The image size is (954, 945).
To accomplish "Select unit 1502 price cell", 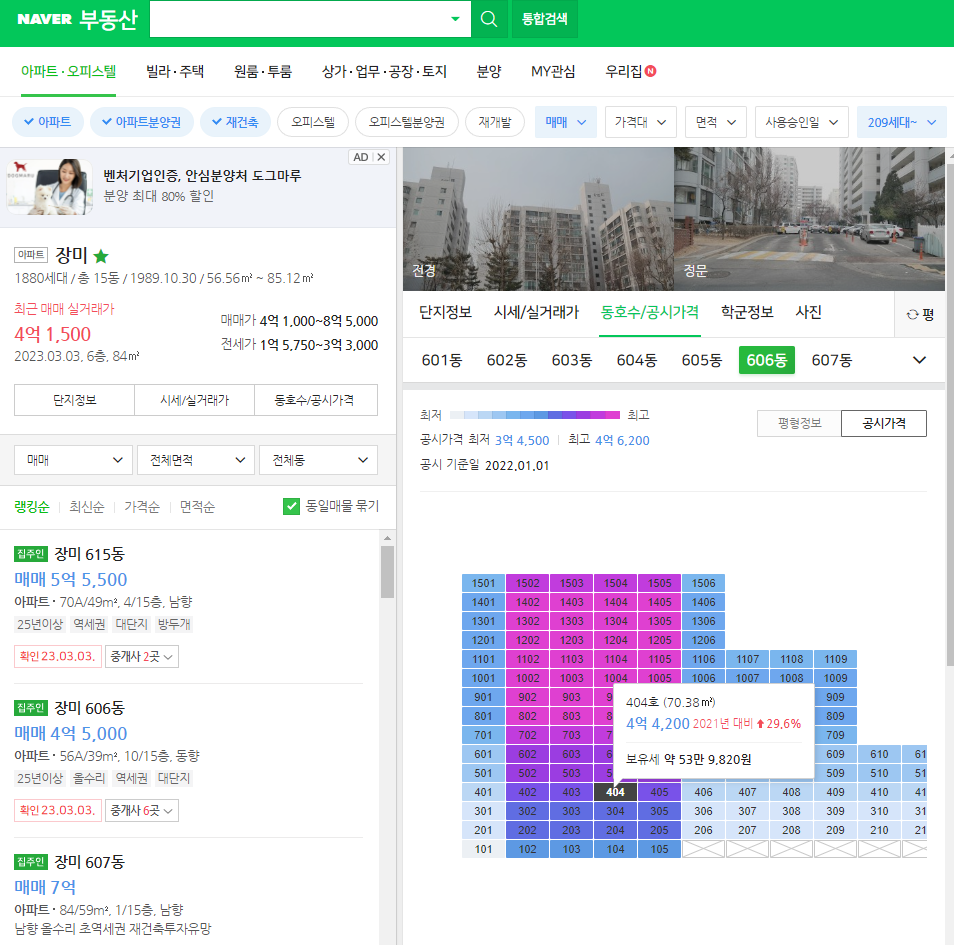I will pos(527,583).
